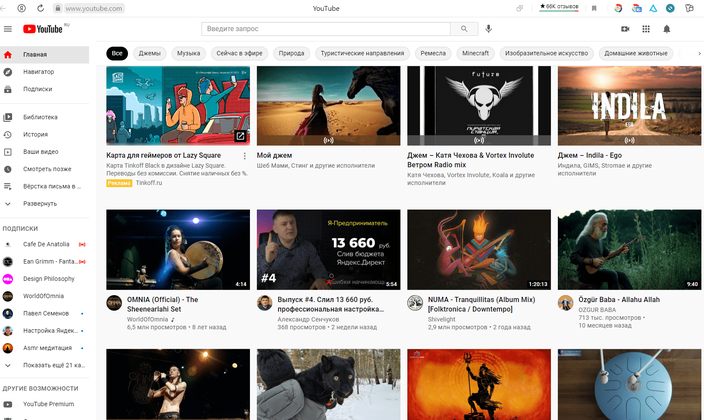Reload the page in the browser
The width and height of the screenshot is (704, 420).
[x=40, y=8]
